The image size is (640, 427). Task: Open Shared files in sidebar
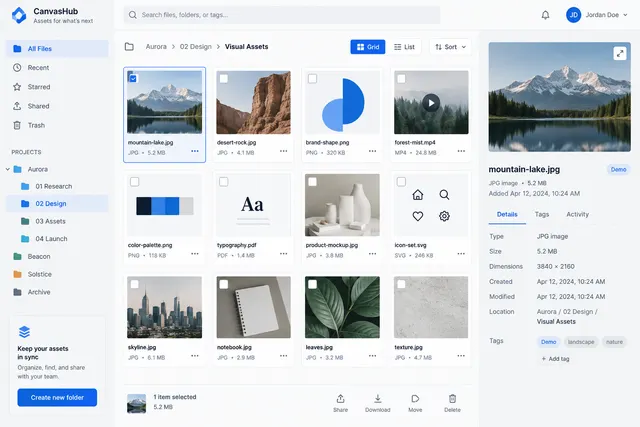[x=57, y=106]
